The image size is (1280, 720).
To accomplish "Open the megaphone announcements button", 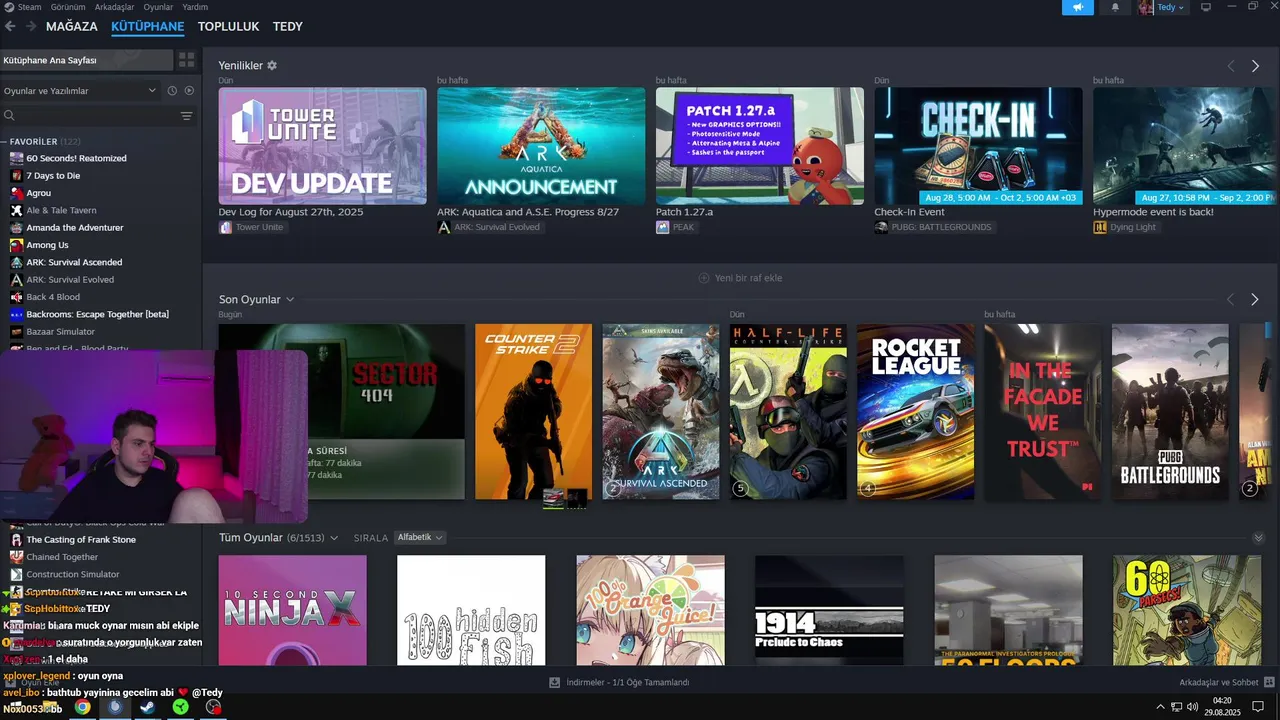I will (x=1077, y=7).
